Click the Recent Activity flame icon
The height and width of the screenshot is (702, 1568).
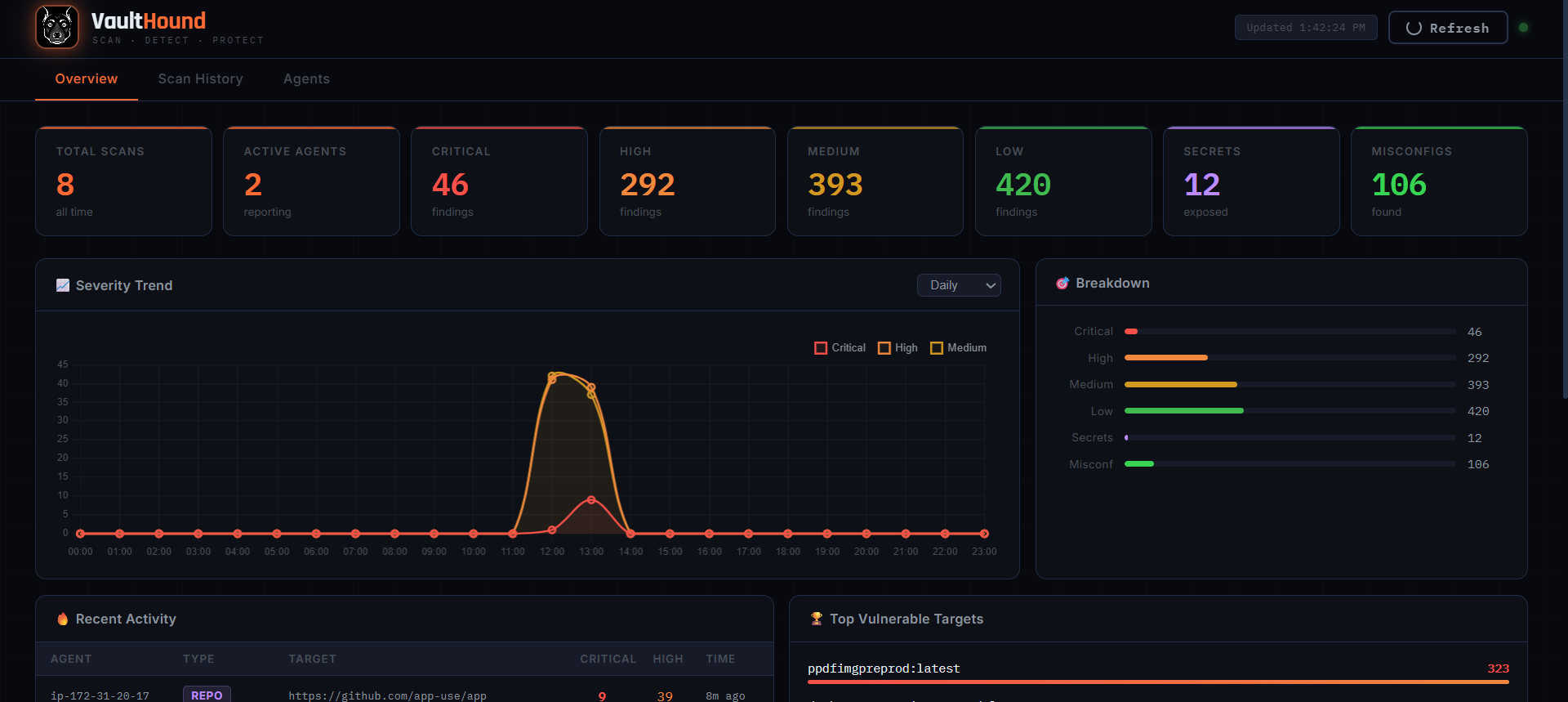coord(63,619)
